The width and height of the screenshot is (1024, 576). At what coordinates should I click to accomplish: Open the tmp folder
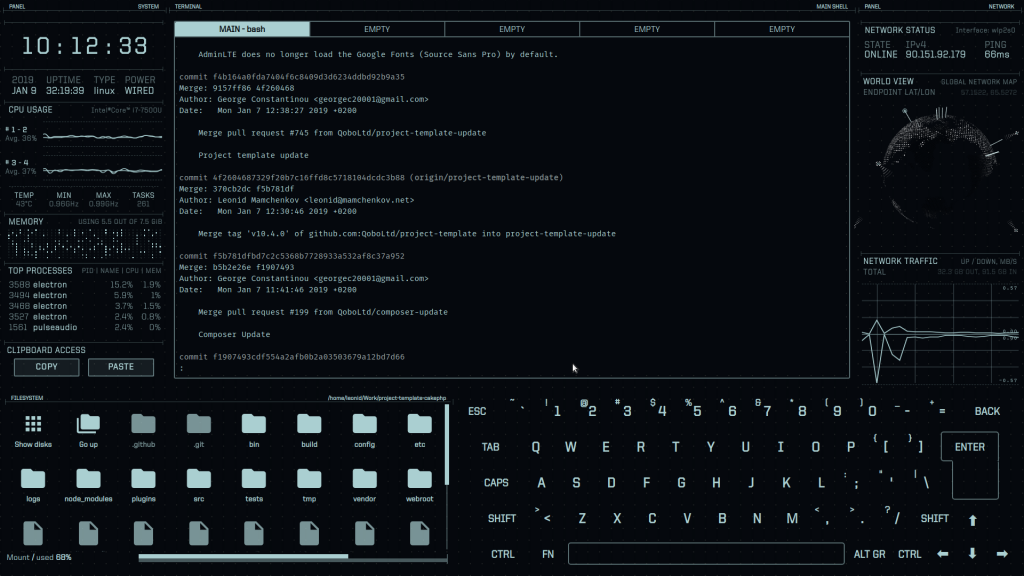[309, 485]
